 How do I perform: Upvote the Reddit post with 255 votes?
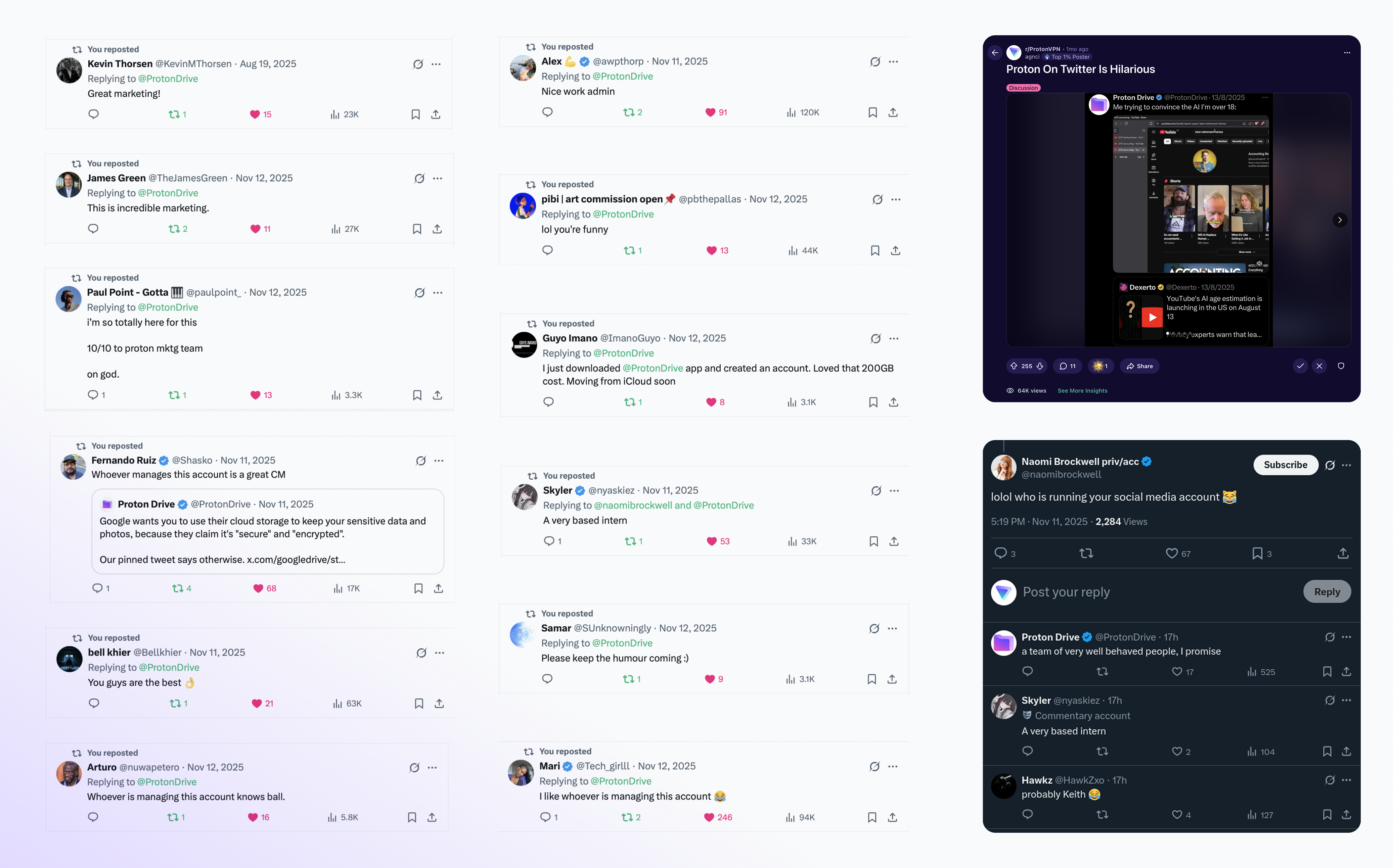pos(1014,366)
